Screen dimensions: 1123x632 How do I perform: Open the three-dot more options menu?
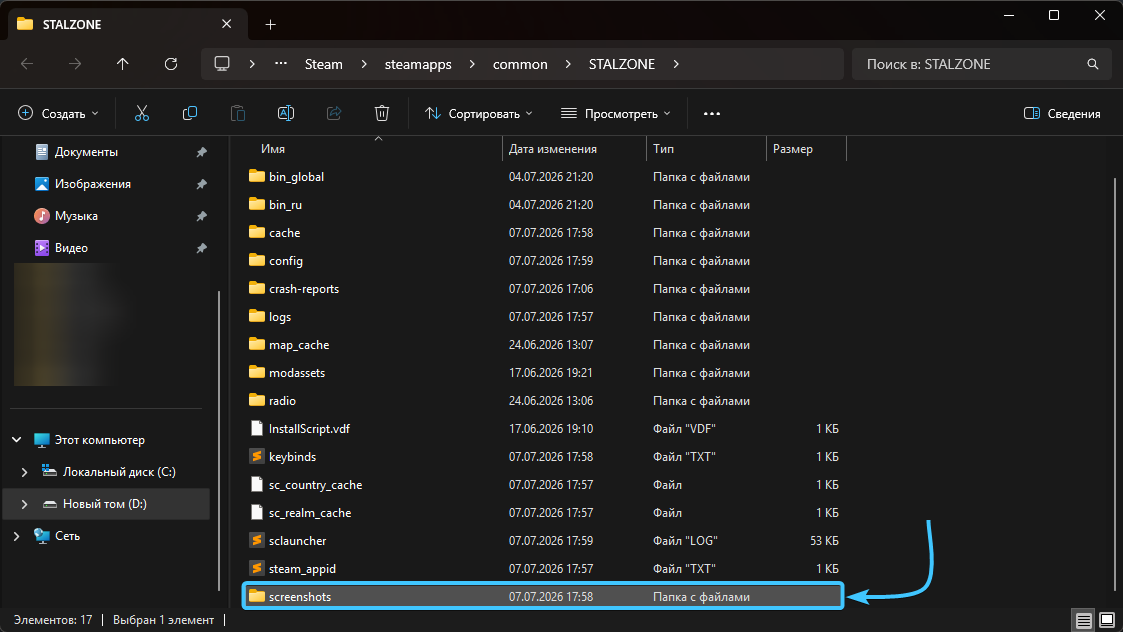pos(711,113)
